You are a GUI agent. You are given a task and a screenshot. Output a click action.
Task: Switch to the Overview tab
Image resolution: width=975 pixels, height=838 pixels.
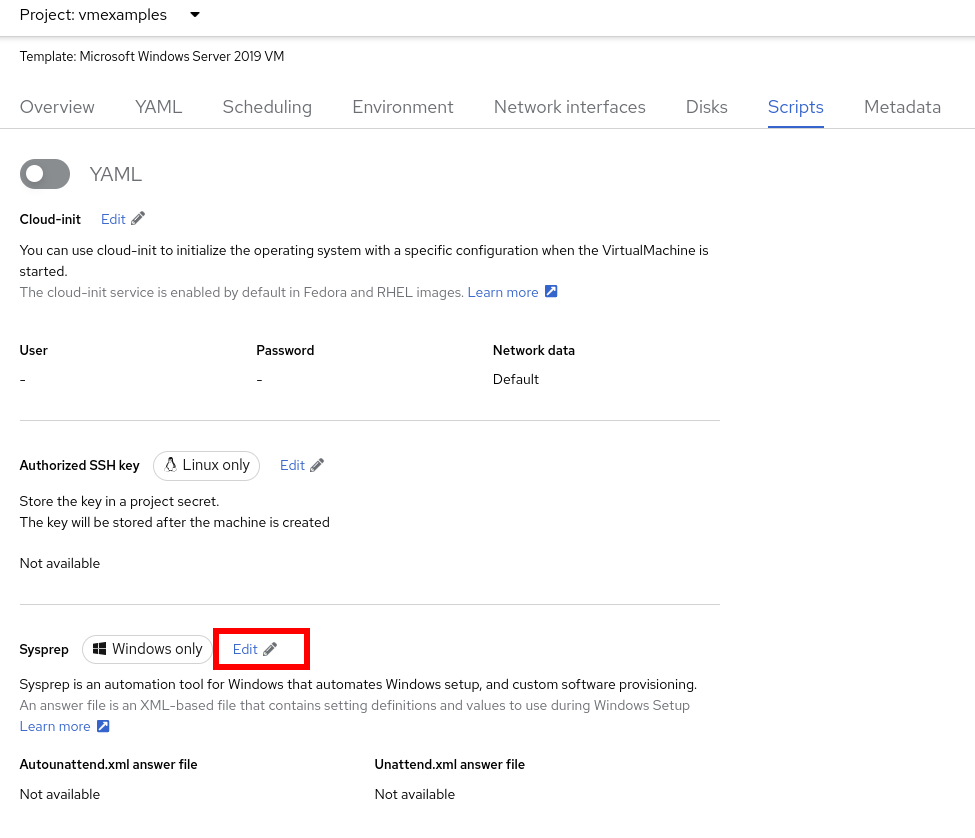(x=57, y=107)
